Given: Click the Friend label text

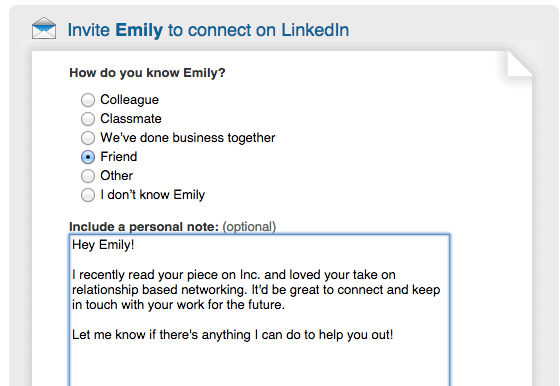Looking at the screenshot, I should click(x=119, y=157).
